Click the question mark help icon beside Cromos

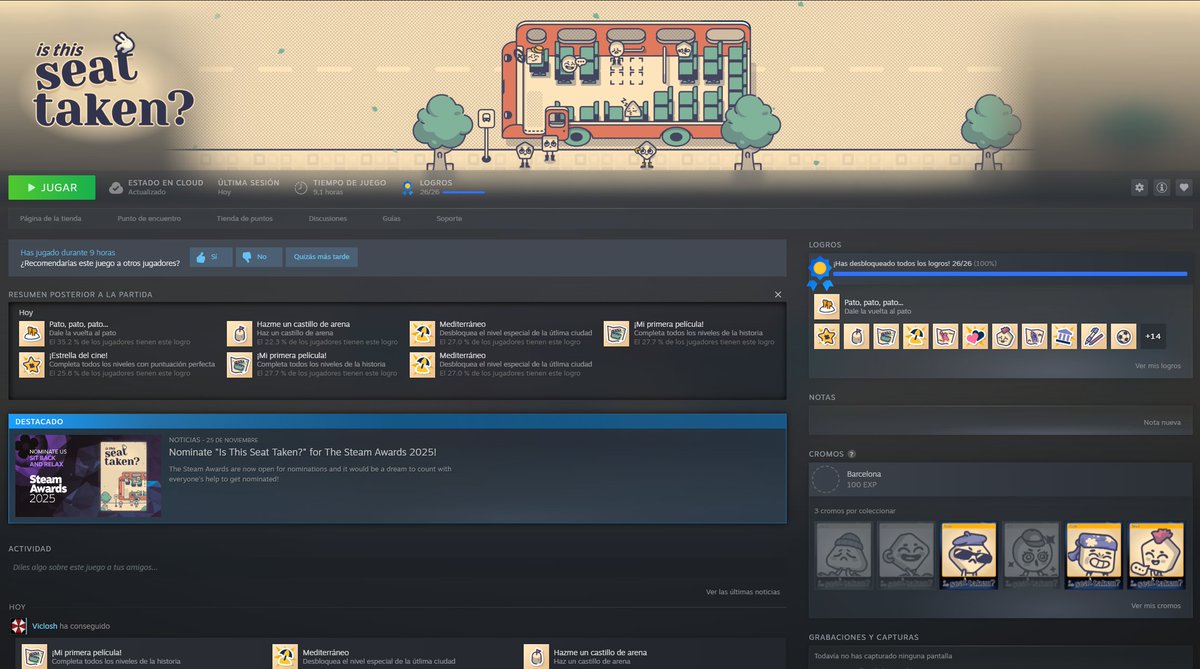pos(851,454)
